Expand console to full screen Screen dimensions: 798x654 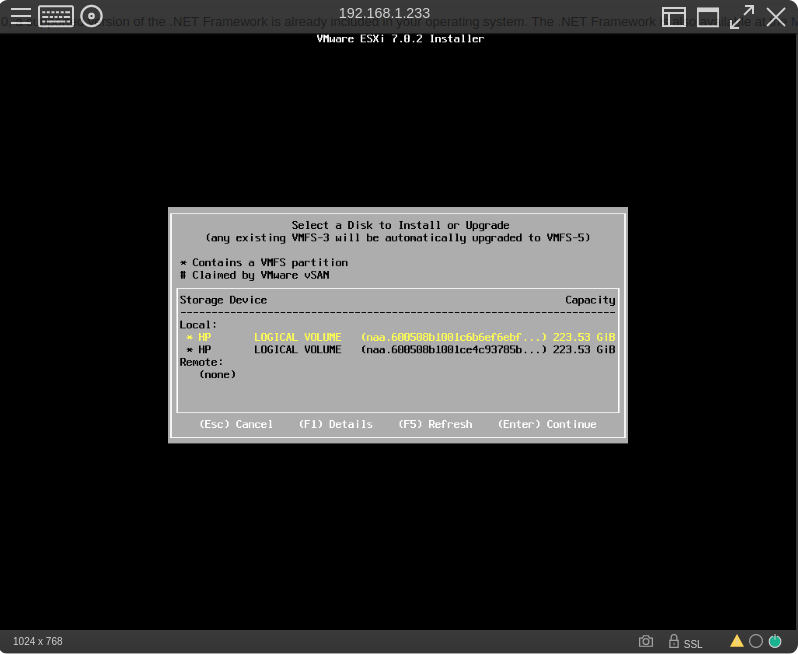742,17
